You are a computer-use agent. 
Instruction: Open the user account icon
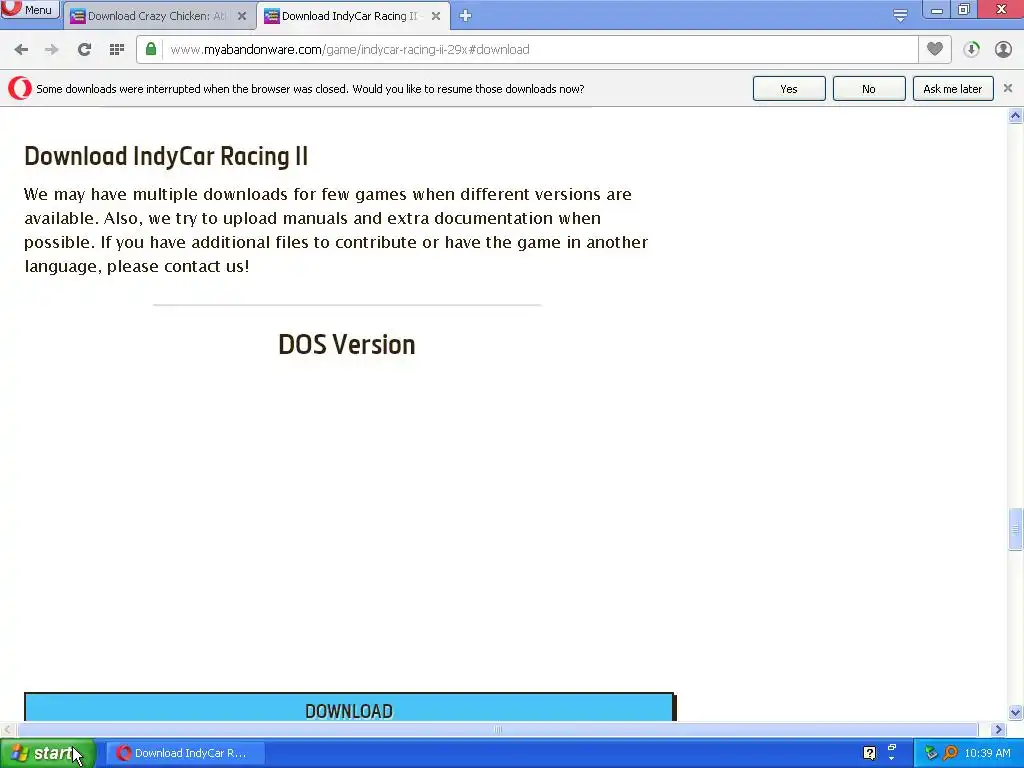pyautogui.click(x=1003, y=50)
